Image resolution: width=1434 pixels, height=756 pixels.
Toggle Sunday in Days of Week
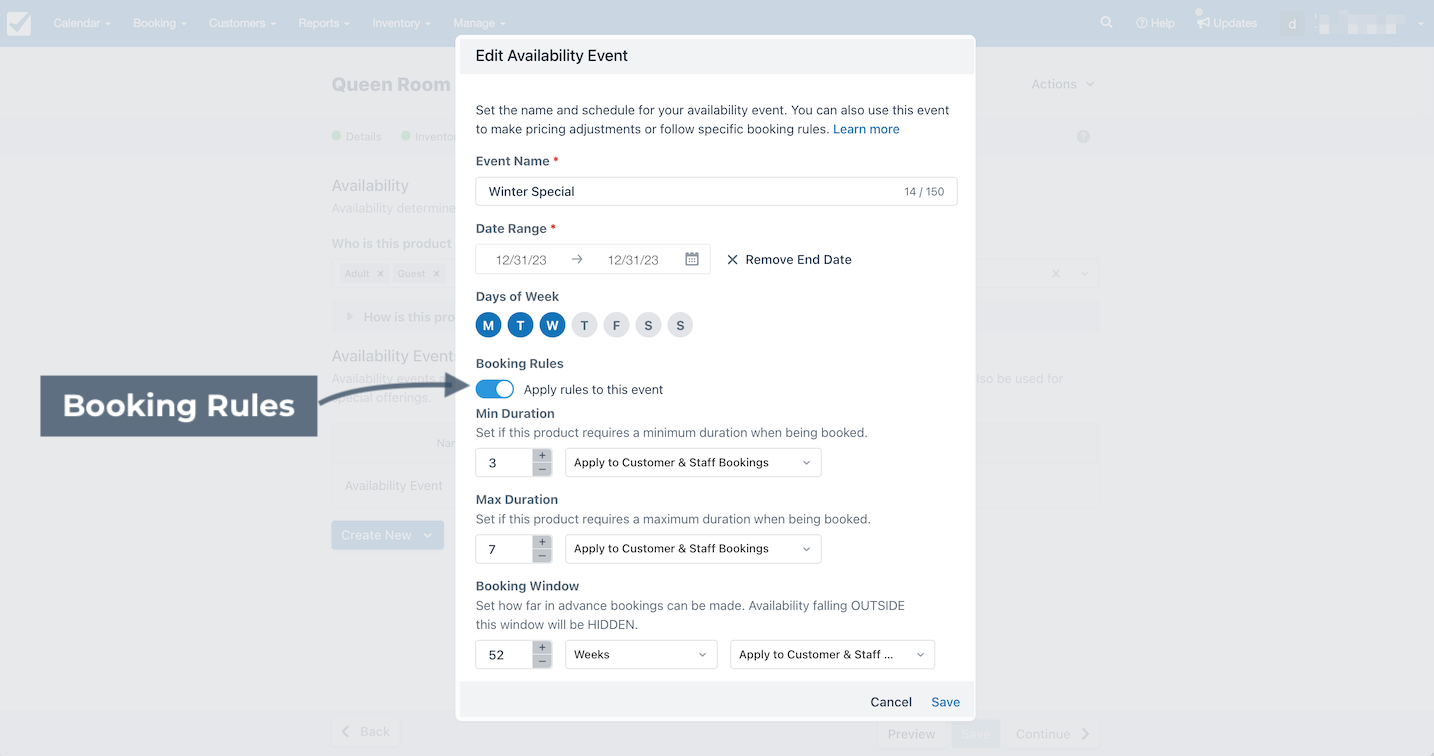click(x=680, y=325)
